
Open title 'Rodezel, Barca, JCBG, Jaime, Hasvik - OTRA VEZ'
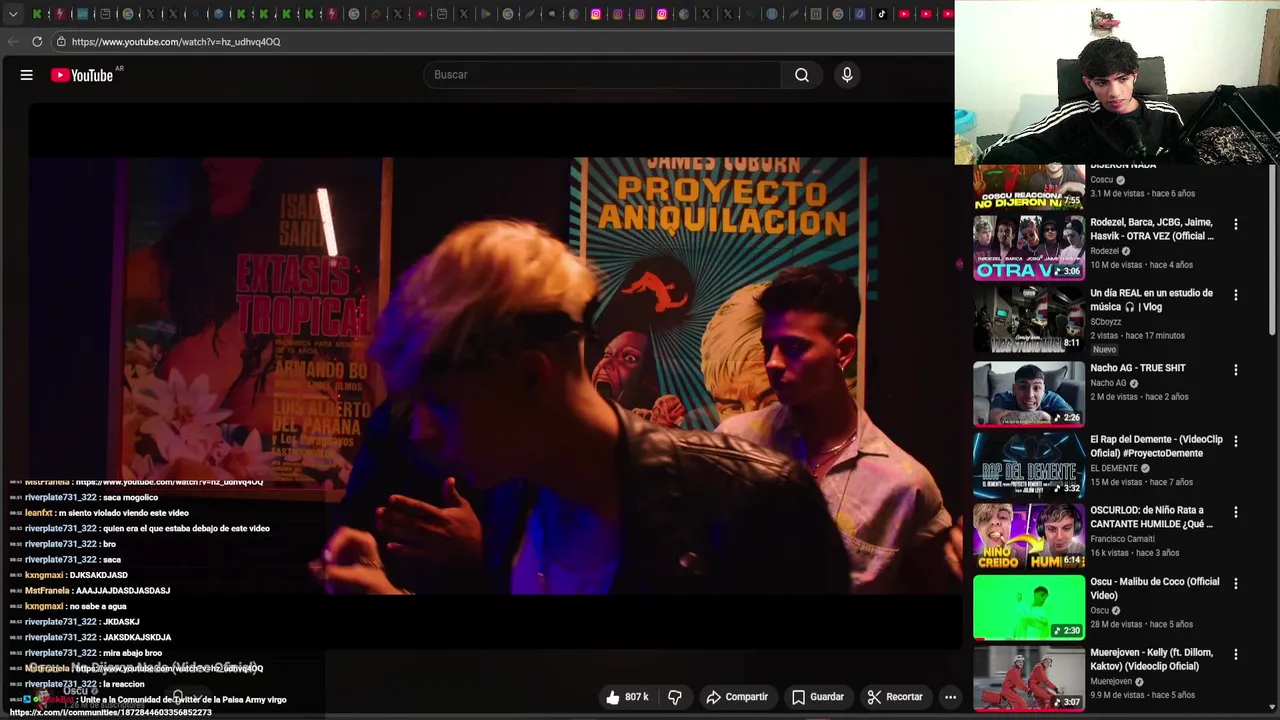pos(1152,229)
